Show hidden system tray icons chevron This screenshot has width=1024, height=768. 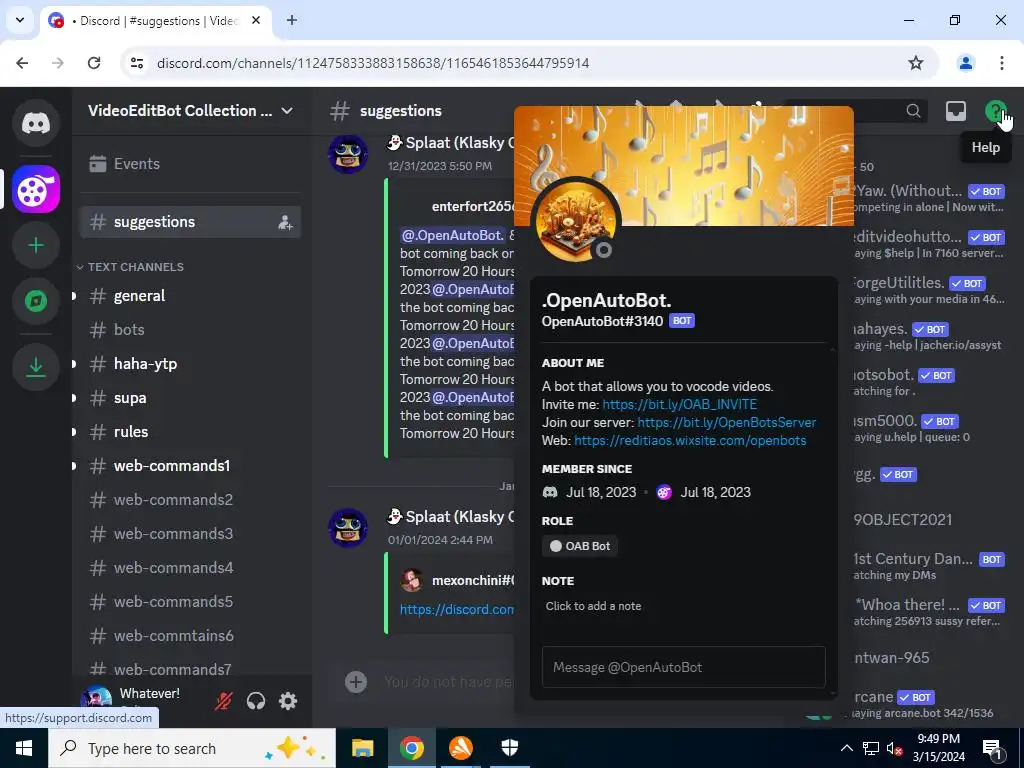click(x=846, y=748)
